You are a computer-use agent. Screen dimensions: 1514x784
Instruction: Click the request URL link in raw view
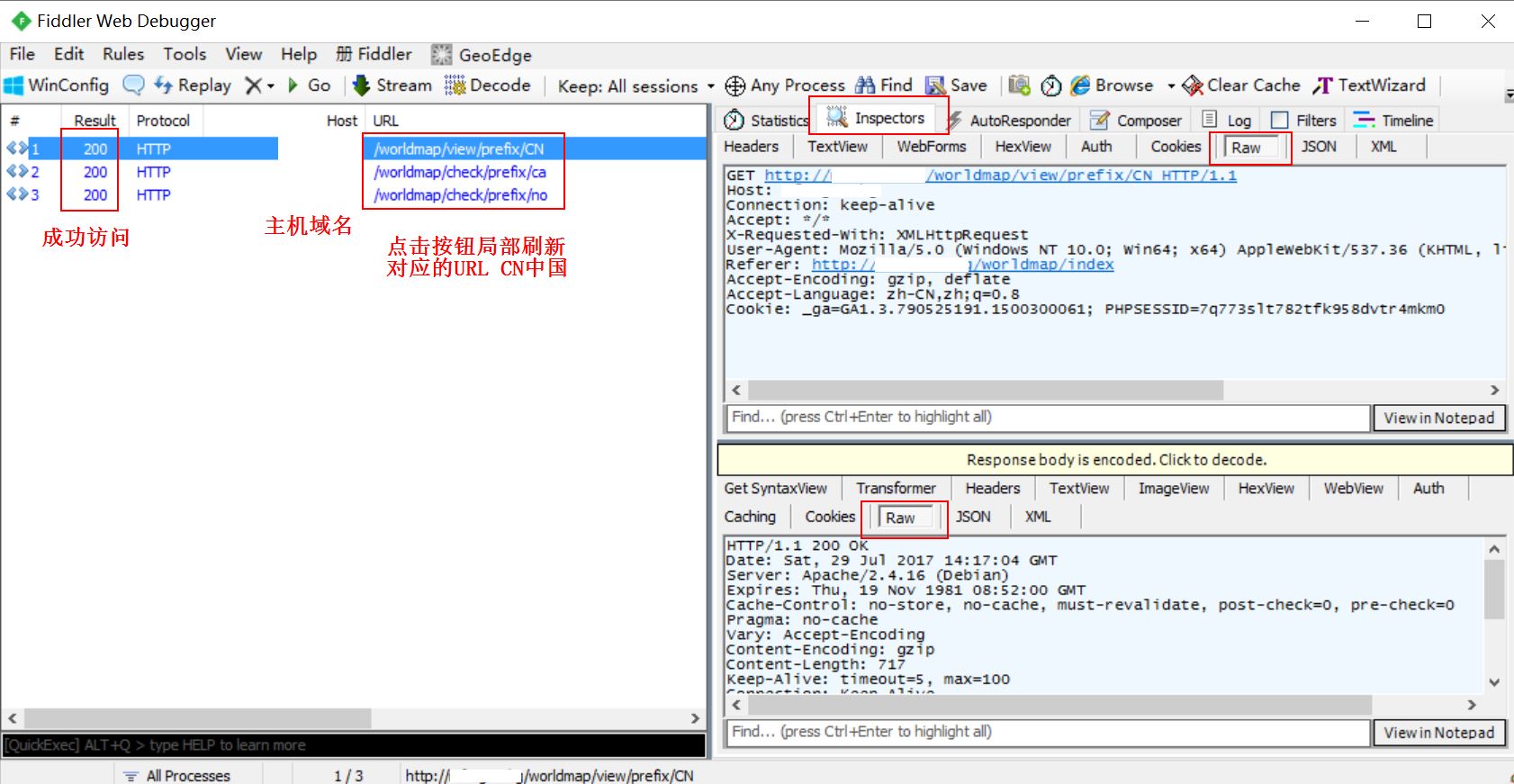click(1000, 176)
